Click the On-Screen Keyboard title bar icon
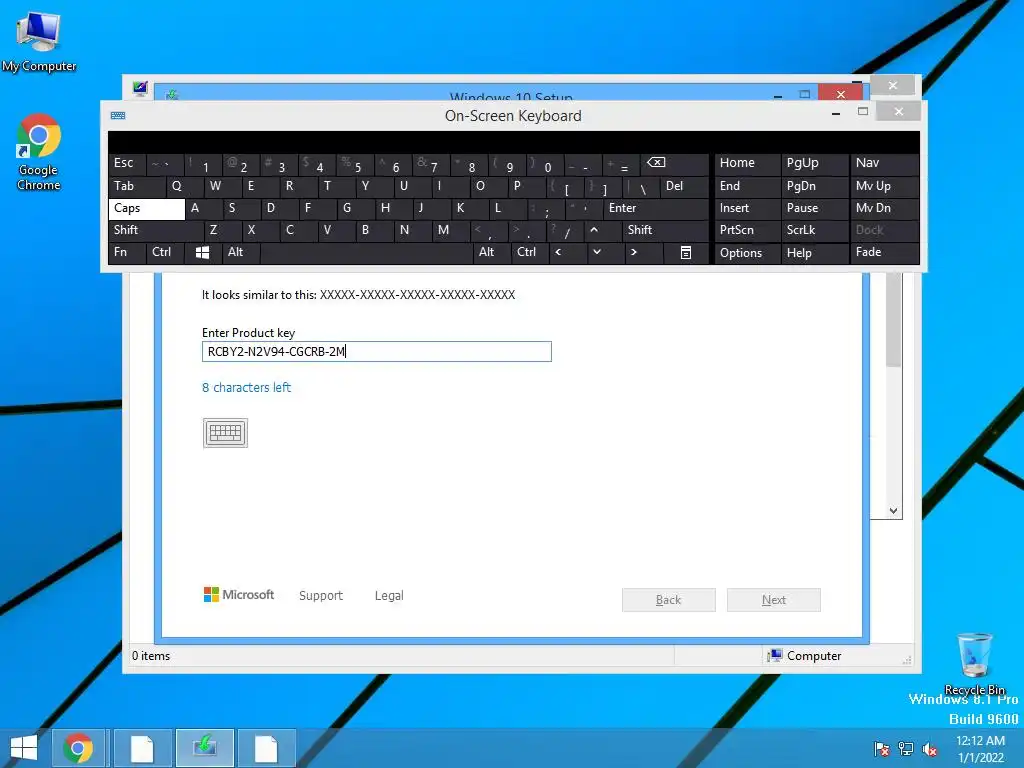The image size is (1024, 768). tap(118, 116)
